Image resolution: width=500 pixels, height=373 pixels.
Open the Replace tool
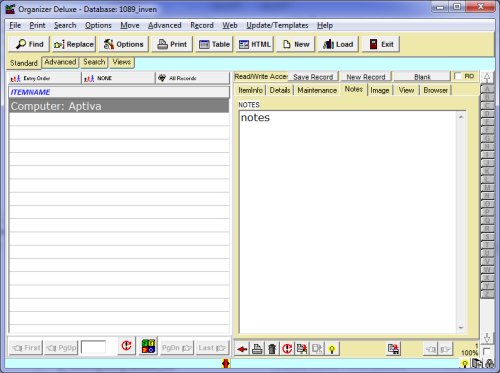tap(74, 44)
